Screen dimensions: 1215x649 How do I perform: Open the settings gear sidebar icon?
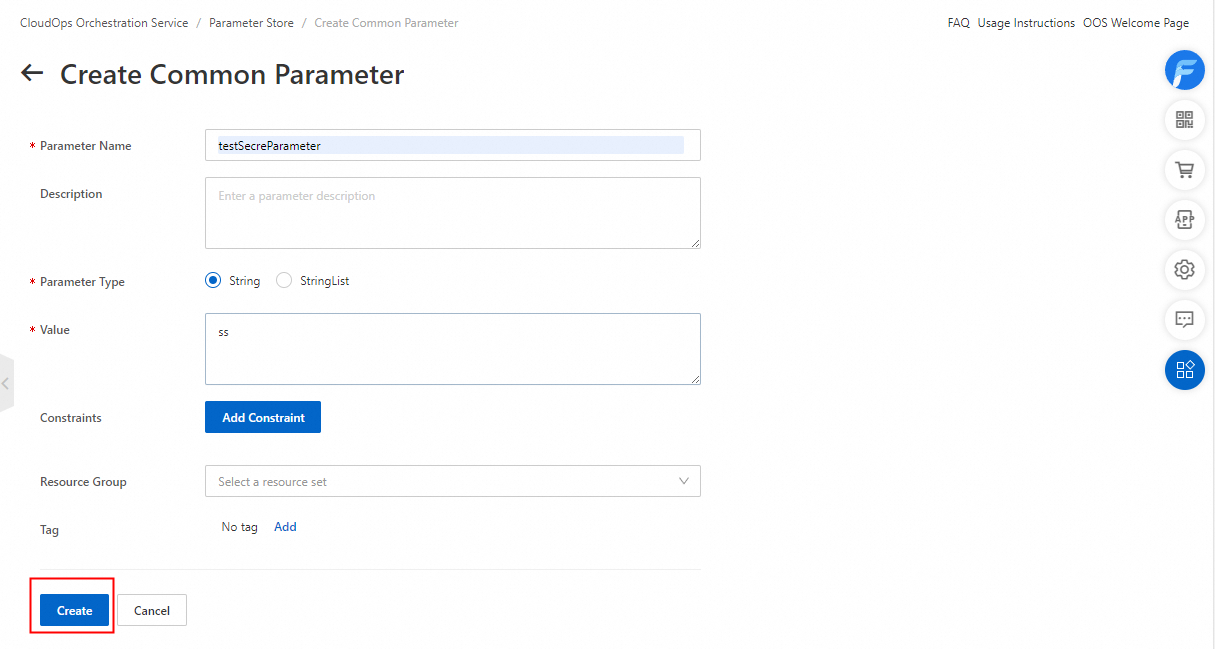pos(1185,269)
